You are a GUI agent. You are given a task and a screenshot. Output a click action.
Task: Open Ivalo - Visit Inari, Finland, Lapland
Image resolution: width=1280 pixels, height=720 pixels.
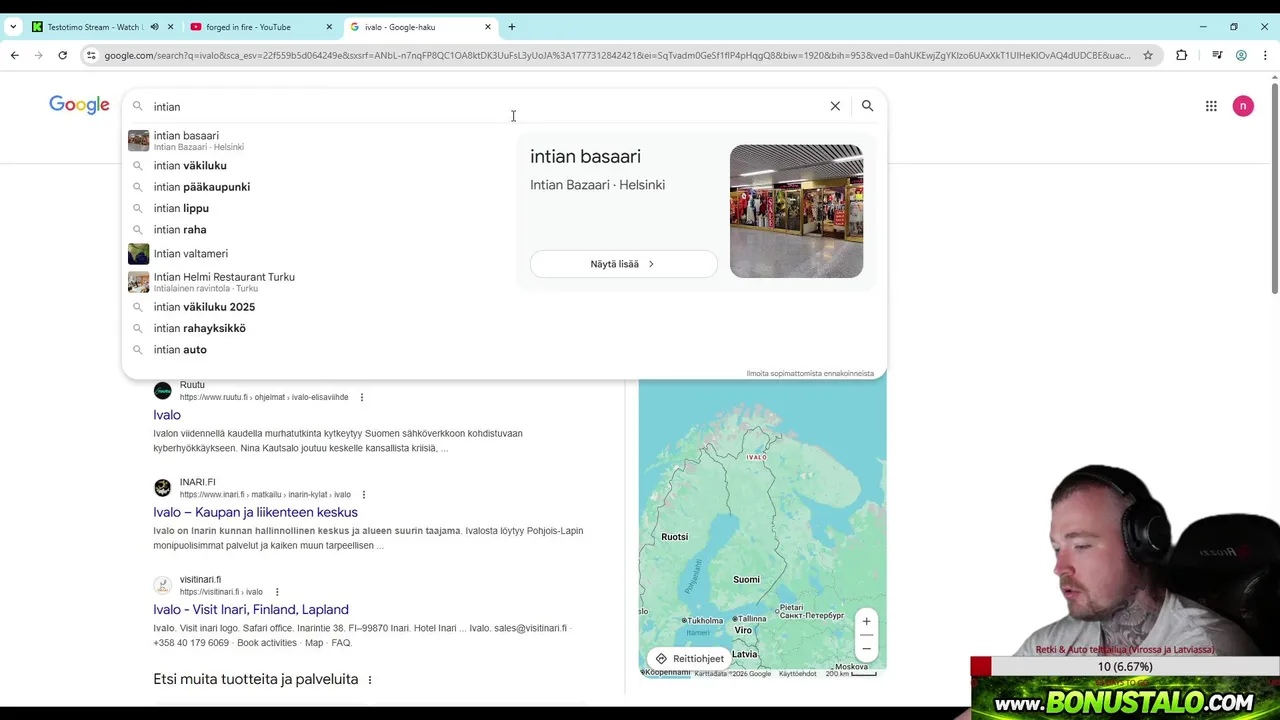click(x=251, y=609)
